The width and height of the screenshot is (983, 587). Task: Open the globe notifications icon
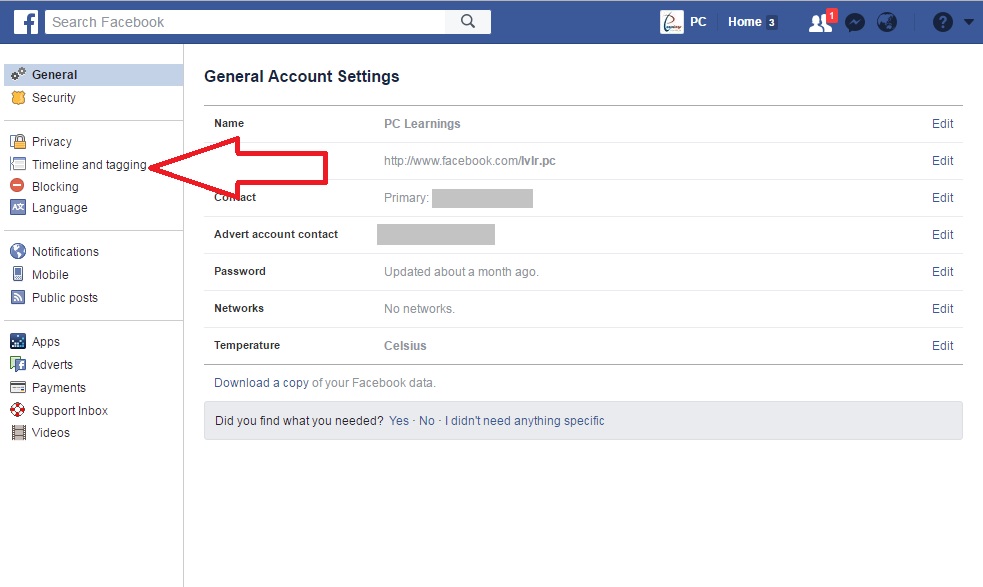886,23
